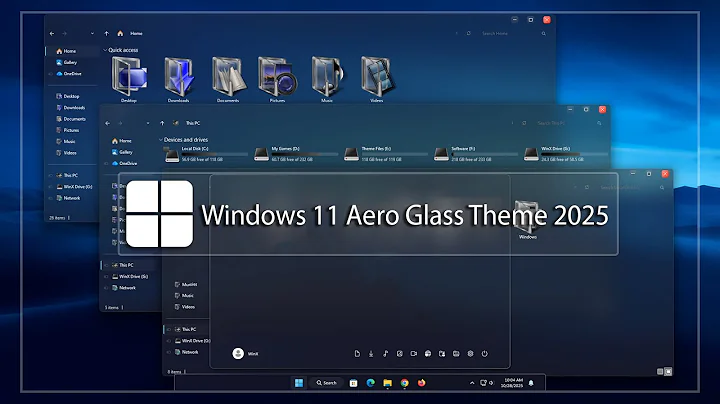Select OneDrive in This PC window sidebar

(124, 163)
